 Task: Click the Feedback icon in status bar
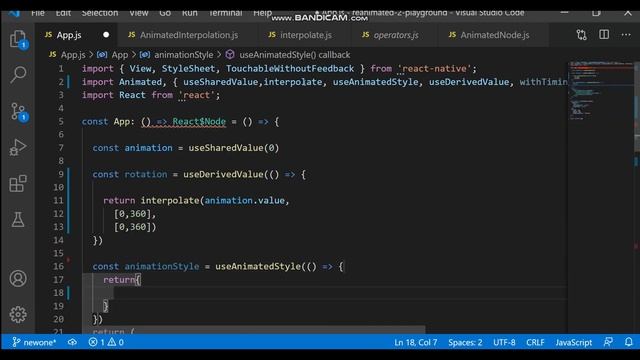[608, 342]
